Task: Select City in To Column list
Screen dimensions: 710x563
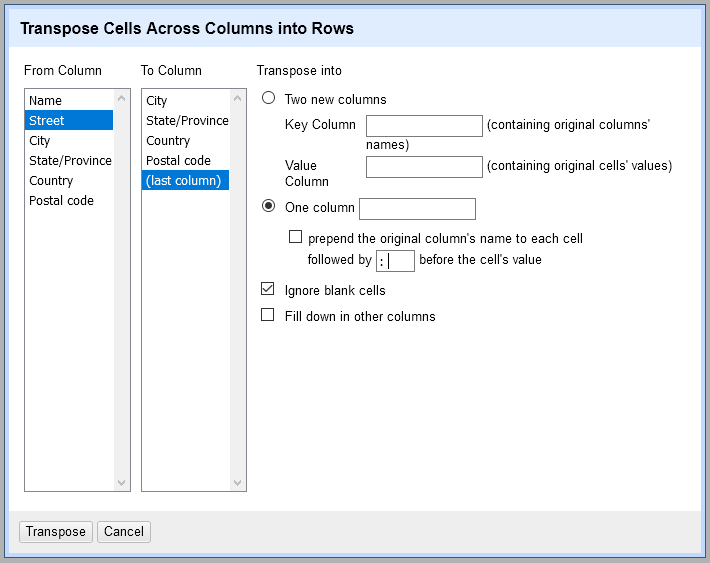Action: [157, 101]
